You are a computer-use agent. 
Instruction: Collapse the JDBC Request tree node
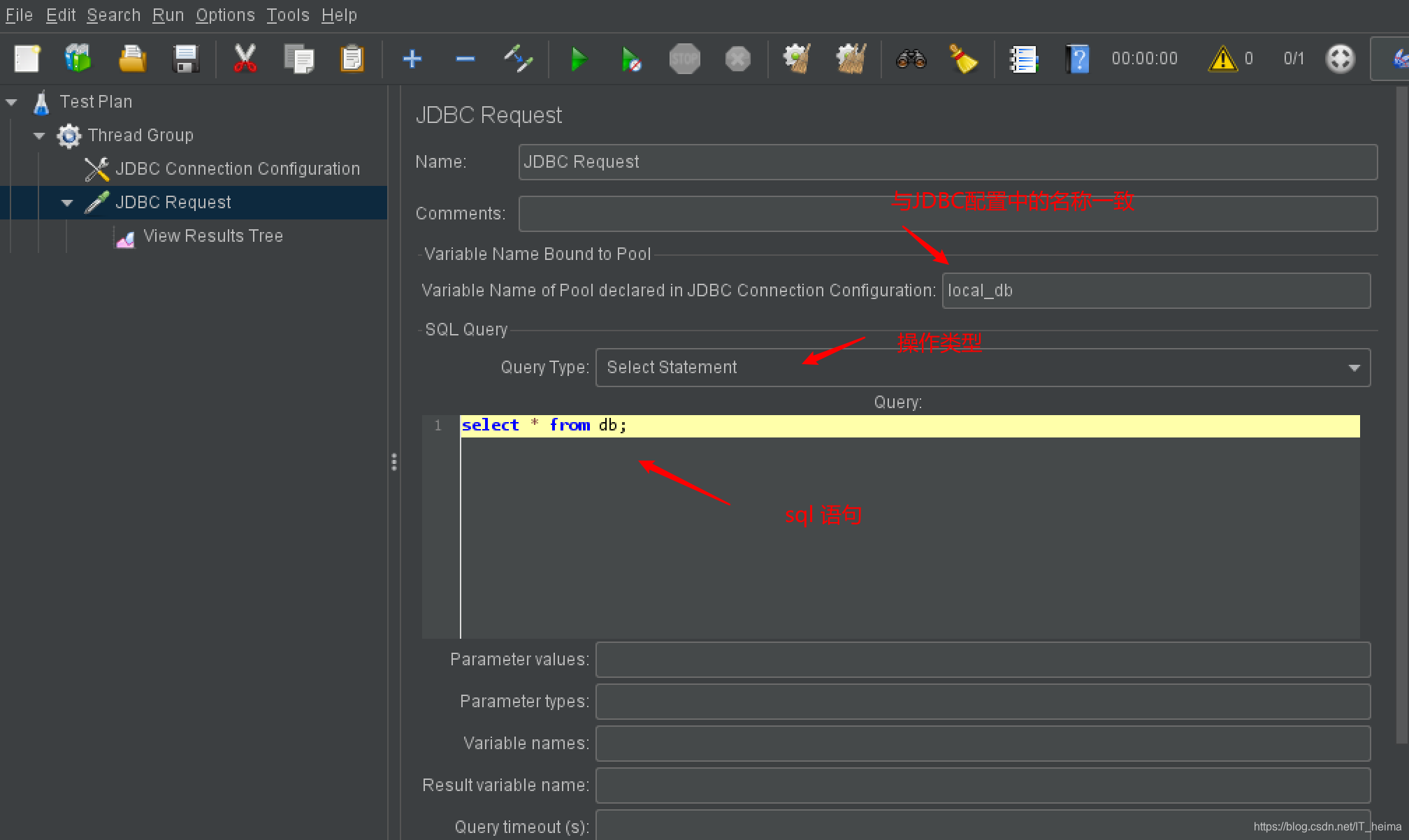coord(67,203)
